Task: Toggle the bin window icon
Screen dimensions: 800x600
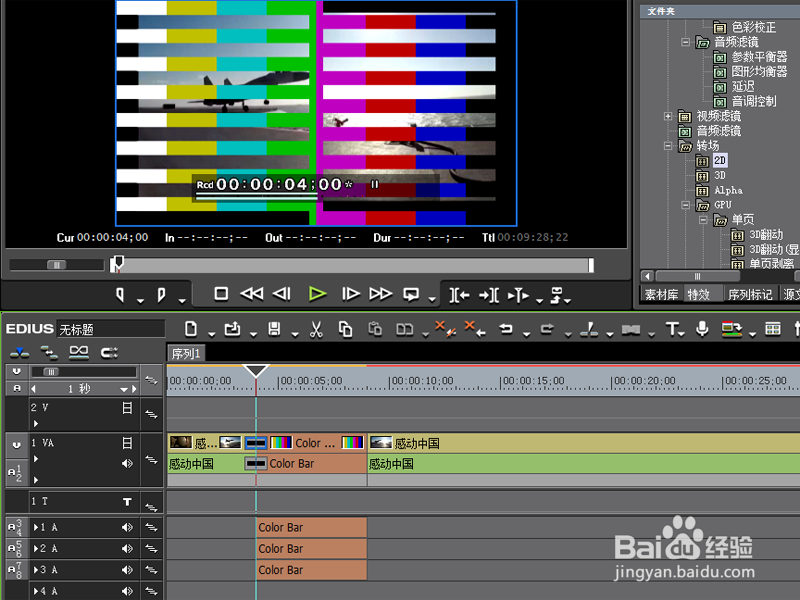Action: click(772, 329)
